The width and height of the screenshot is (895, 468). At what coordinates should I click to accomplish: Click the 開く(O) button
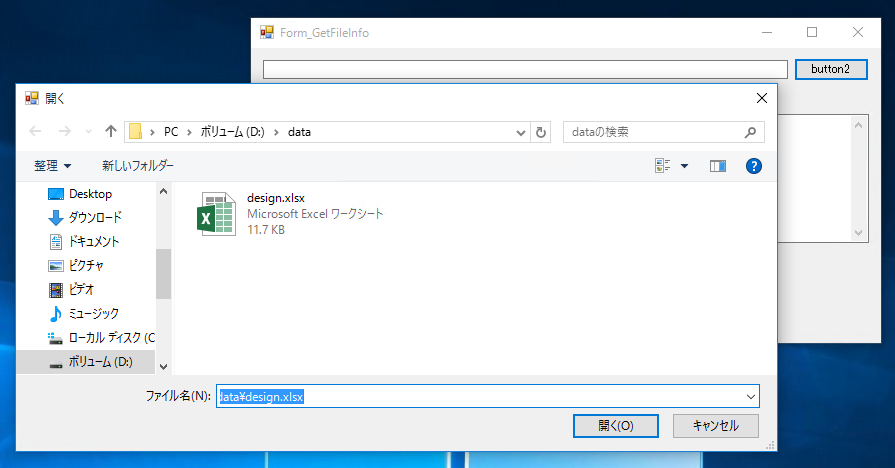pos(616,426)
